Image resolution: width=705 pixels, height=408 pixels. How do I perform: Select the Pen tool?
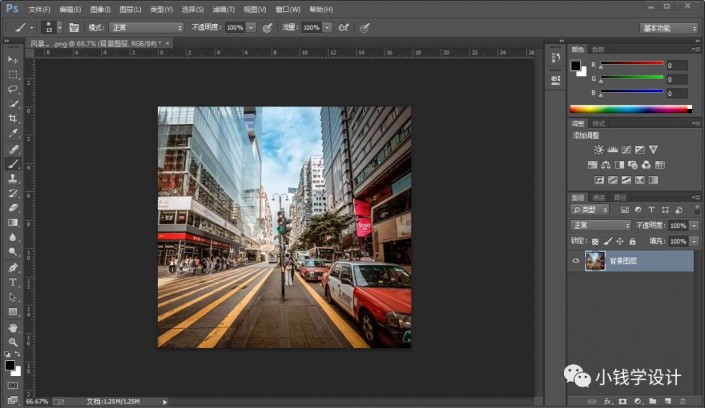(x=13, y=268)
